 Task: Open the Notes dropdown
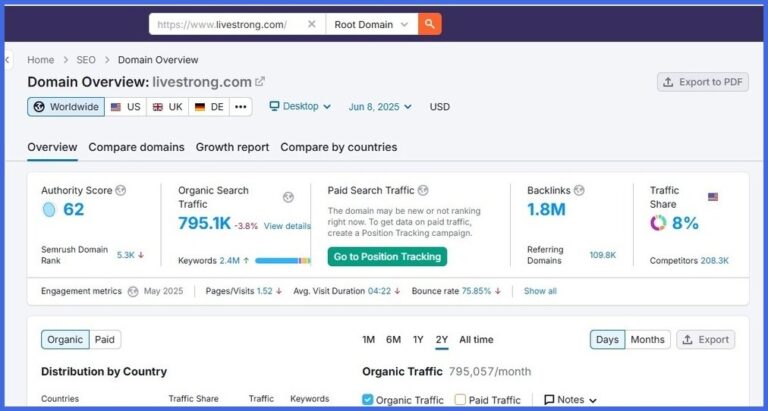571,400
